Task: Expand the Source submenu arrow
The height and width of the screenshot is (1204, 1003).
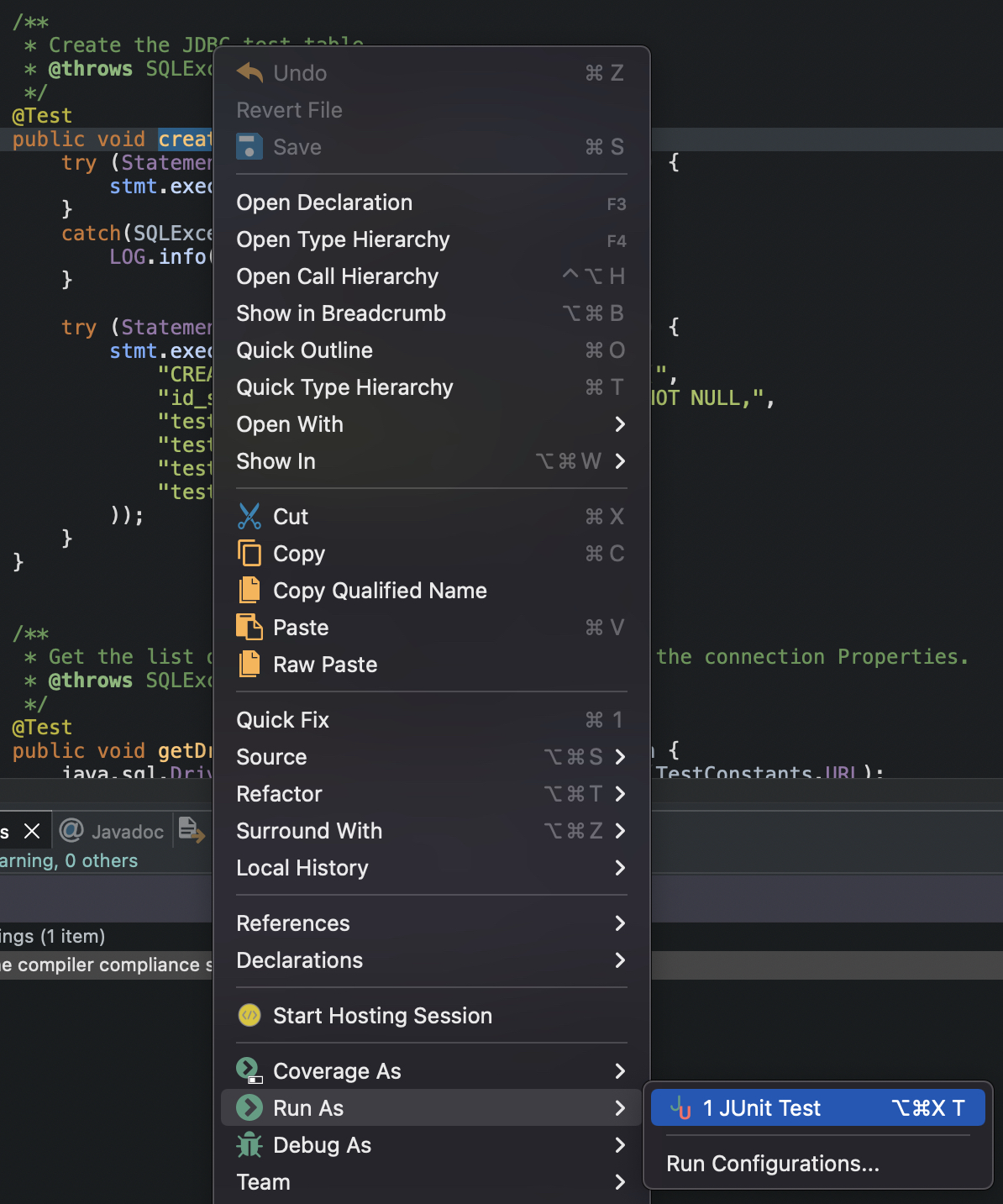Action: click(620, 757)
